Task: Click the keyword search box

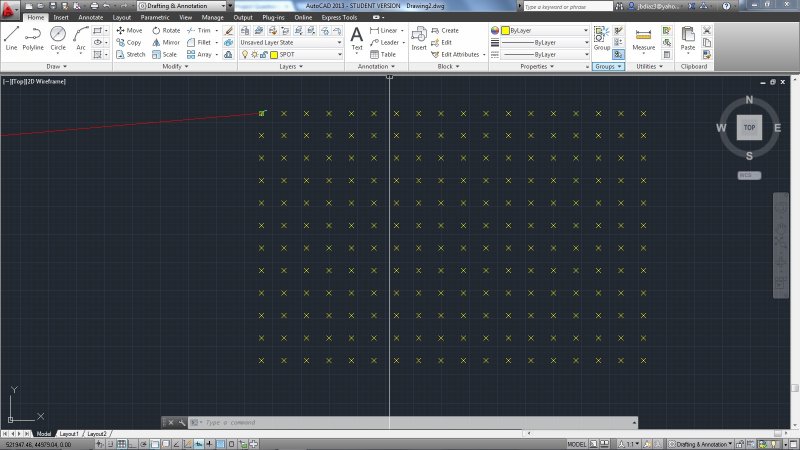Action: click(x=567, y=6)
